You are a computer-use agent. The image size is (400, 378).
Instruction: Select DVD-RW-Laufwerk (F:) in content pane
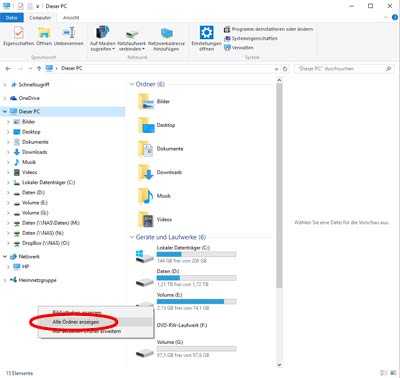point(182,325)
